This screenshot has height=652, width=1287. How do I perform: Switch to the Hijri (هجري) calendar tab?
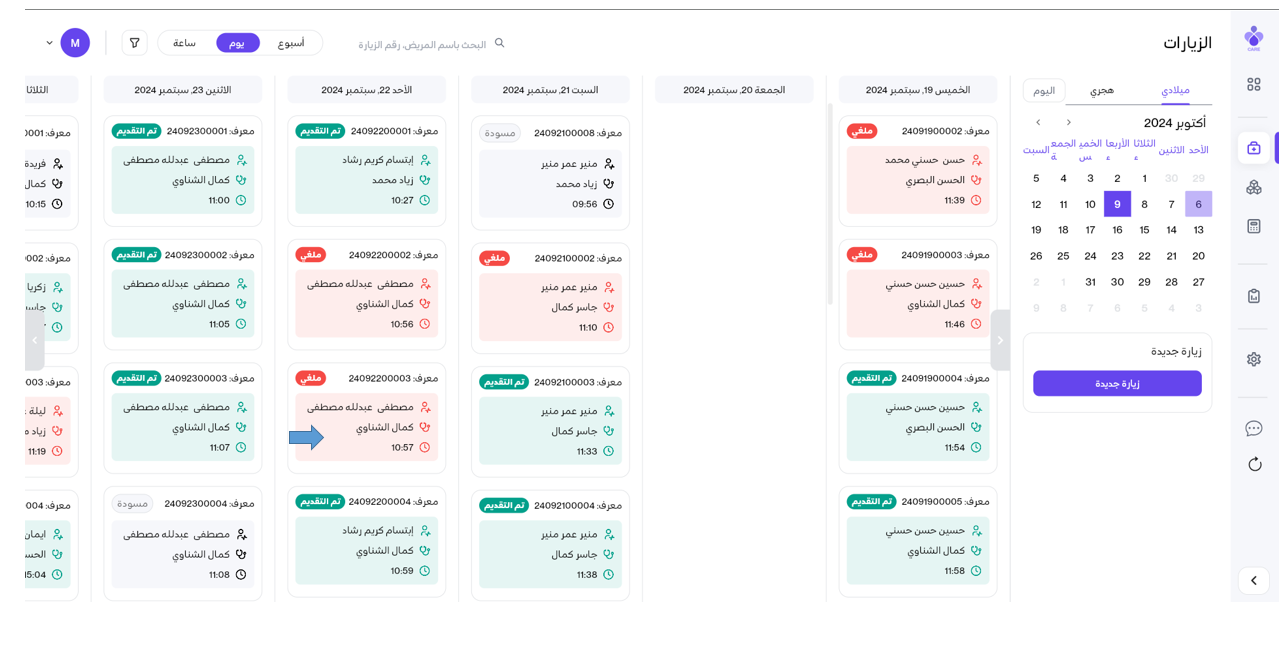[x=1101, y=90]
